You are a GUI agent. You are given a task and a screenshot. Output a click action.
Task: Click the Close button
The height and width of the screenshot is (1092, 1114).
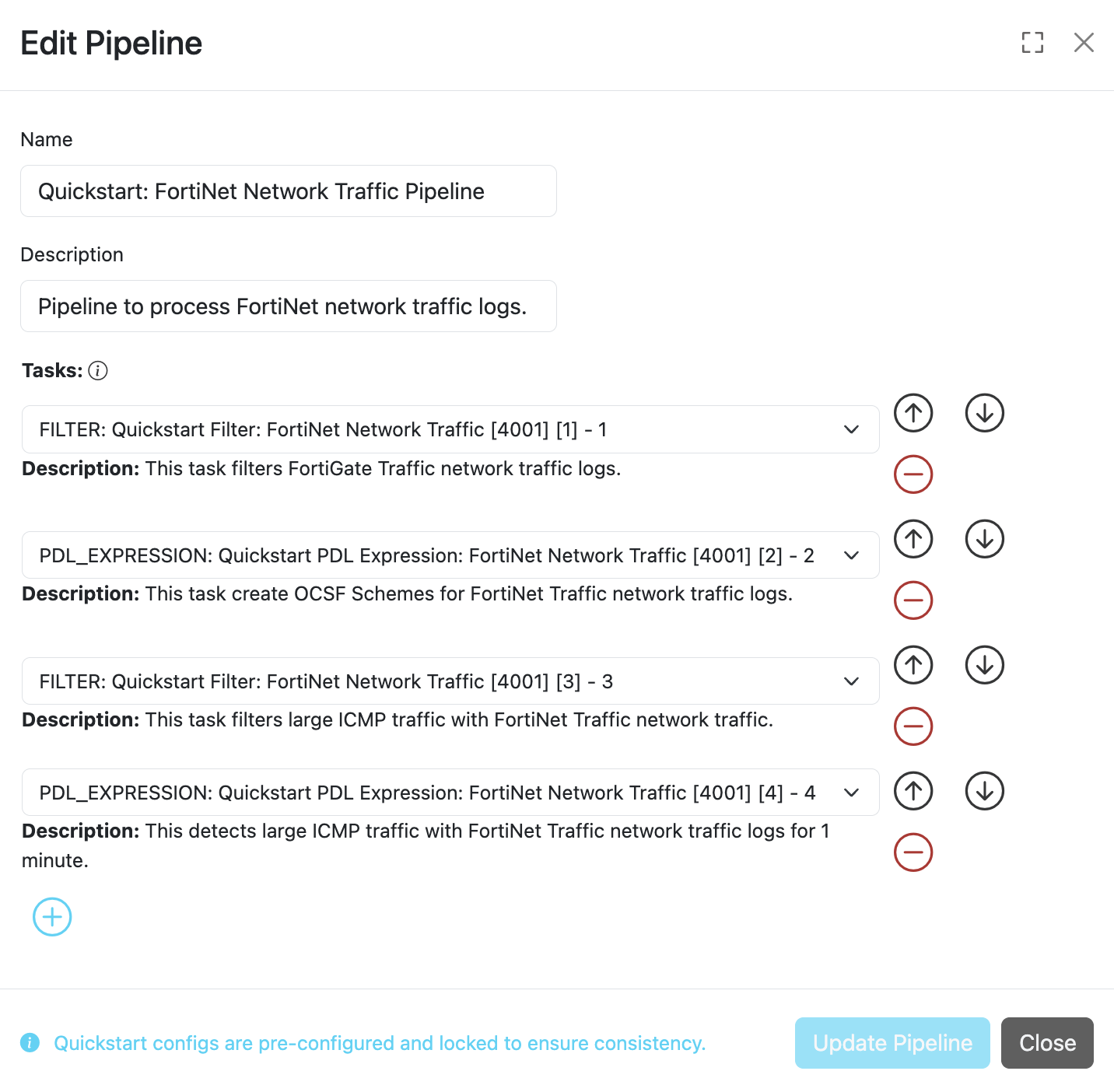(1047, 1043)
